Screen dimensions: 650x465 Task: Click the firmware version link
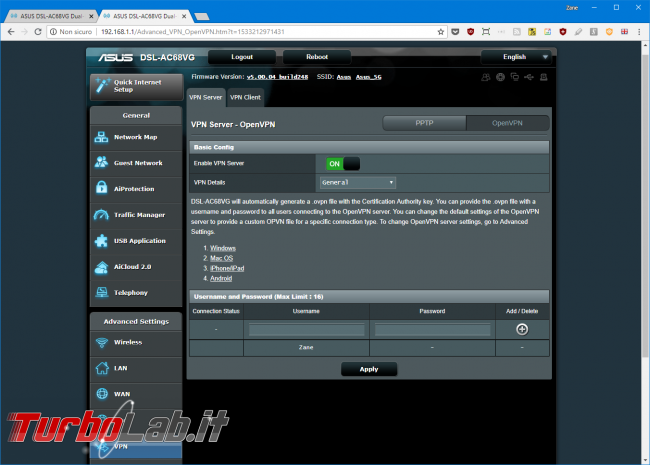(277, 77)
